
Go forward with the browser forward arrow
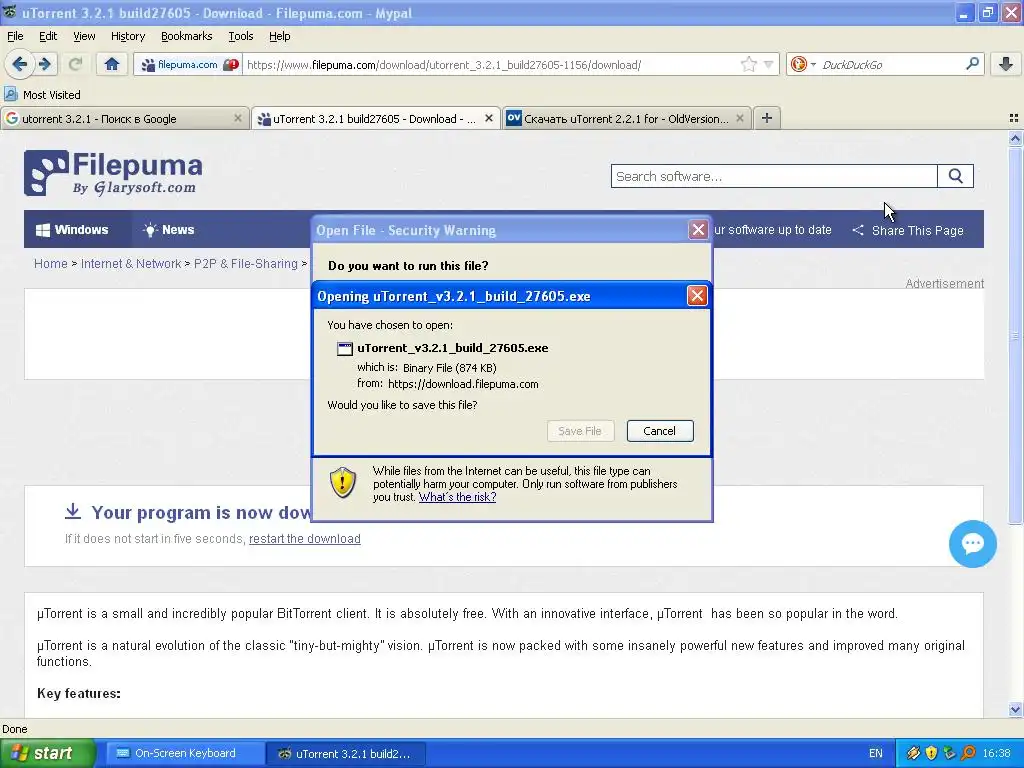click(x=45, y=64)
